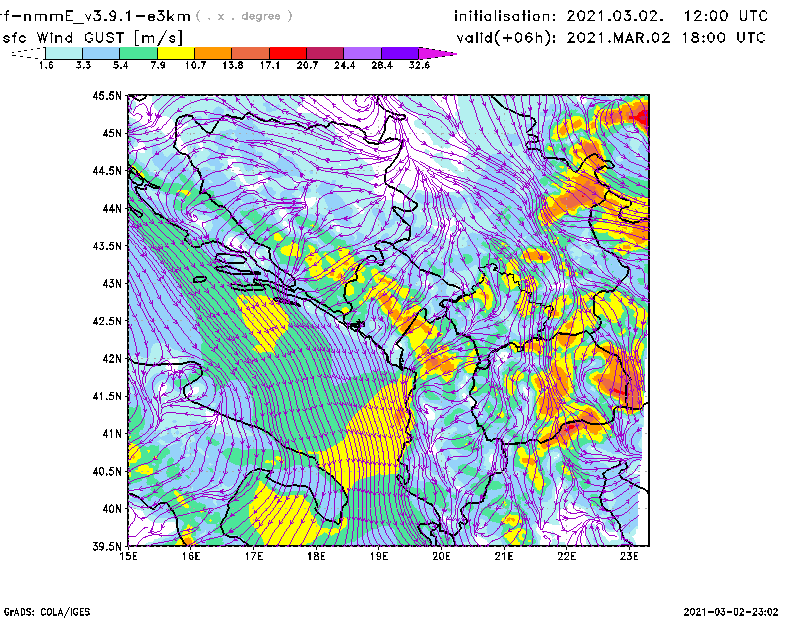Click the '43.5N' latitude label
Screen dimensions: 800x618
[x=107, y=246]
